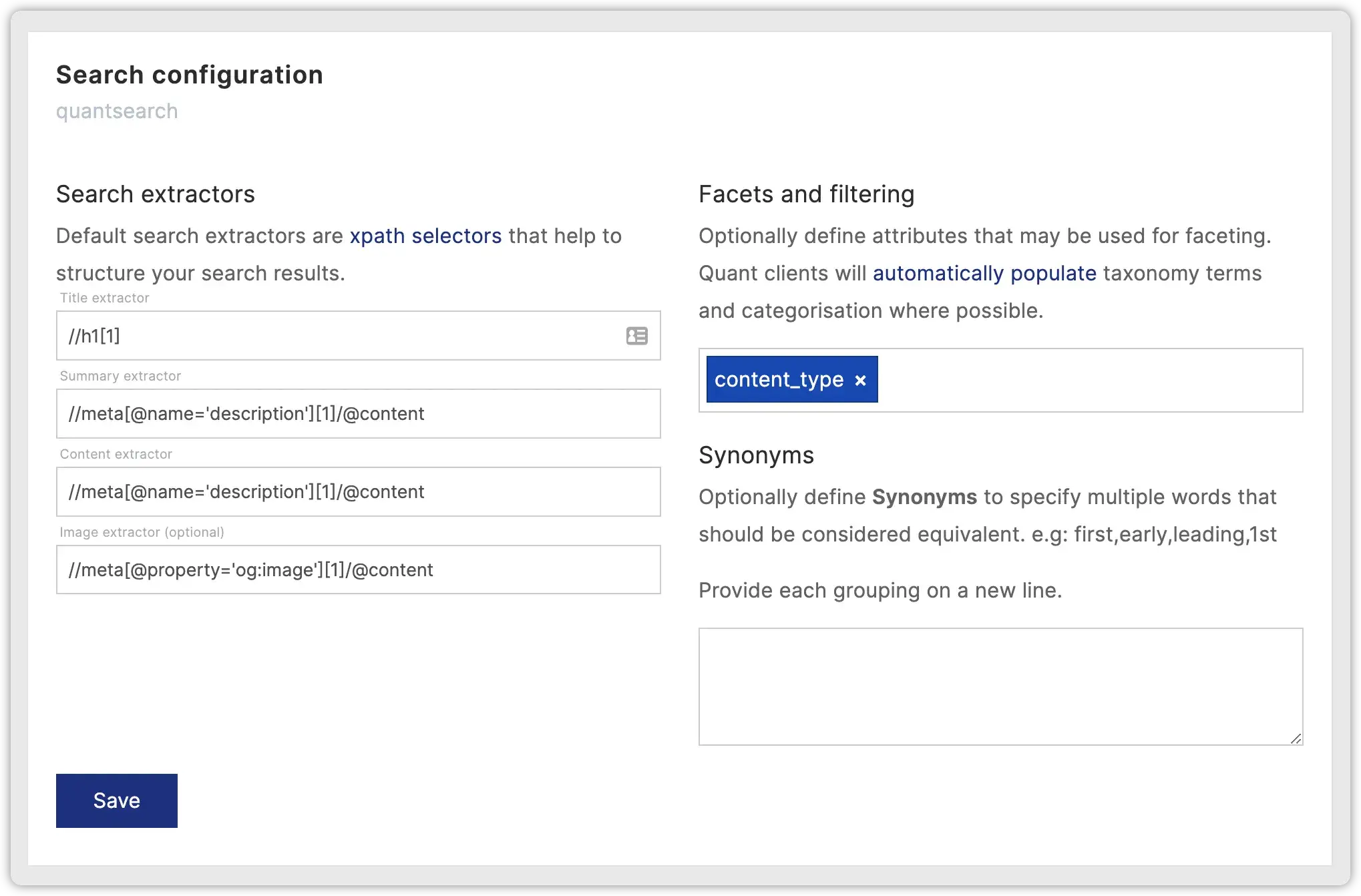1361x896 pixels.
Task: Click the quantsearch subtitle label
Action: 117,110
